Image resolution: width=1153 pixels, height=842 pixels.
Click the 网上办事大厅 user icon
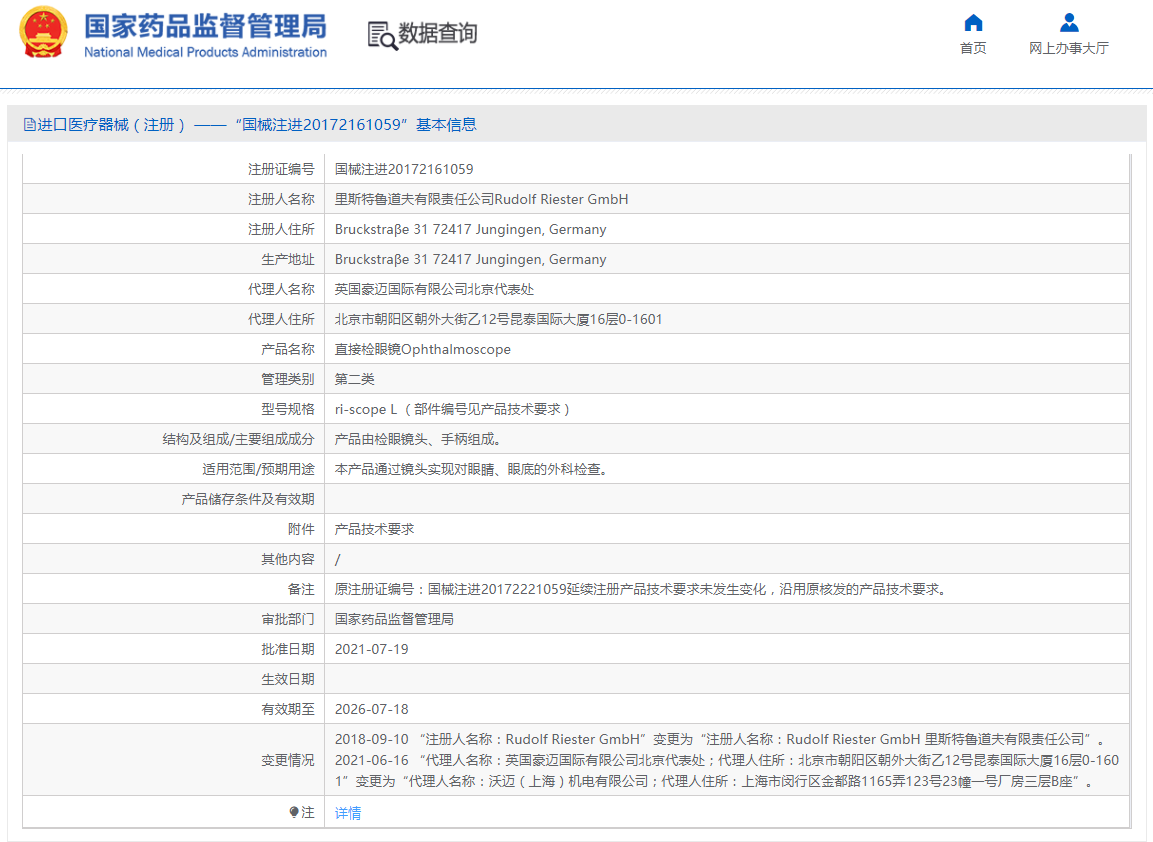coord(1068,23)
